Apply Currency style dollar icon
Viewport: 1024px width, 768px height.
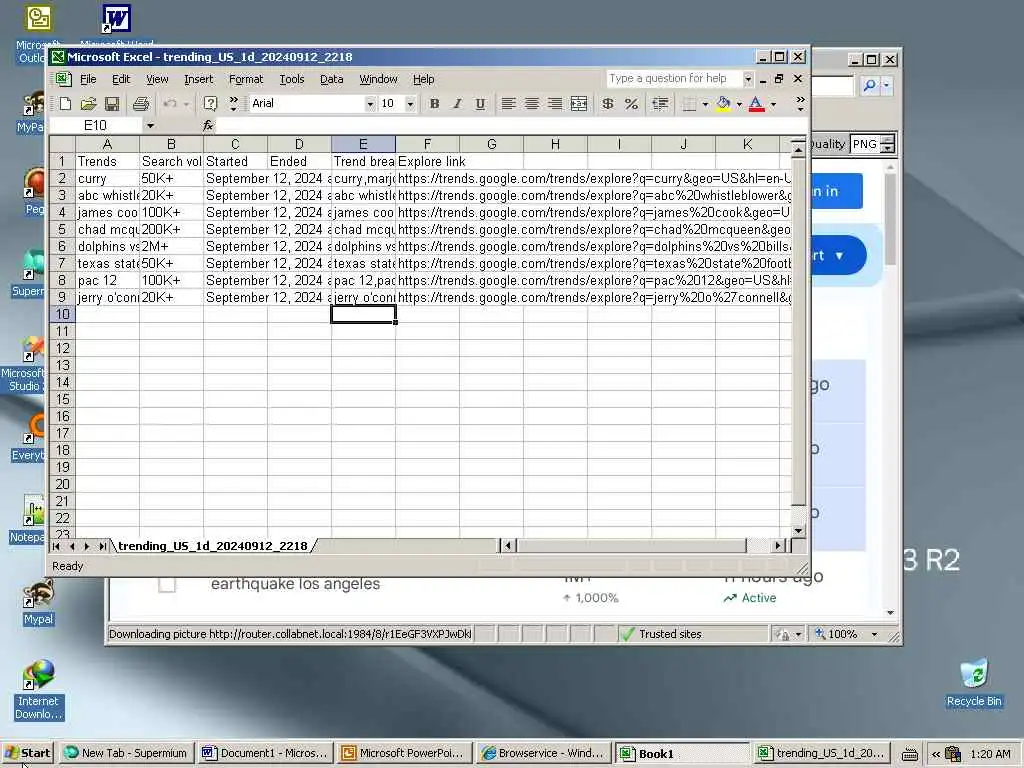pos(607,103)
